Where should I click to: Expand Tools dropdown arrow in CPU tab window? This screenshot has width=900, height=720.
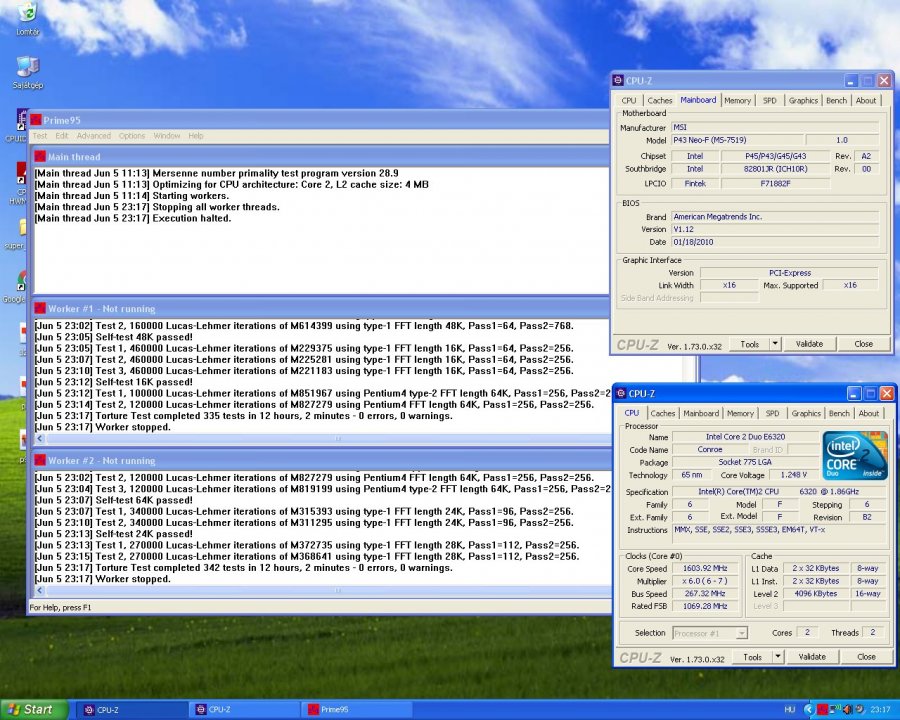778,657
